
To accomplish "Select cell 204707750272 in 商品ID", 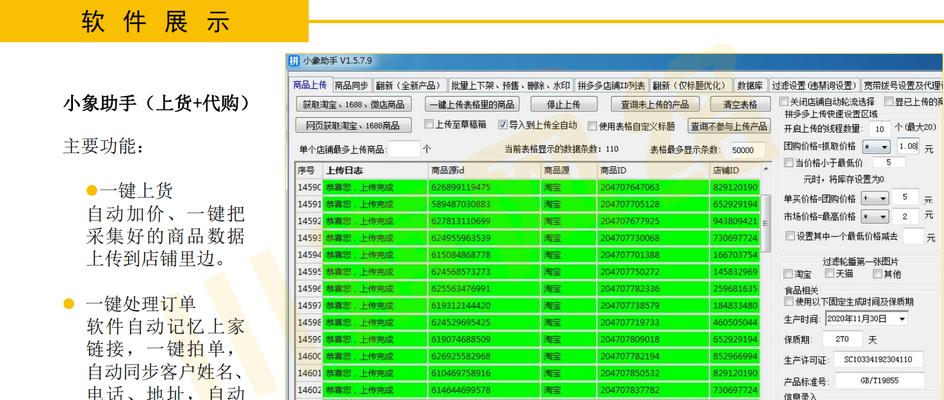I will (653, 272).
